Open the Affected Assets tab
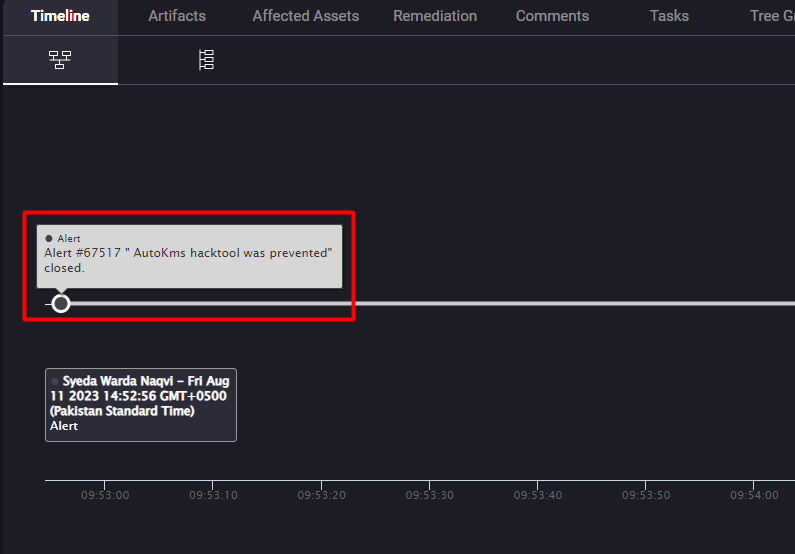Viewport: 795px width, 554px height. coord(306,16)
